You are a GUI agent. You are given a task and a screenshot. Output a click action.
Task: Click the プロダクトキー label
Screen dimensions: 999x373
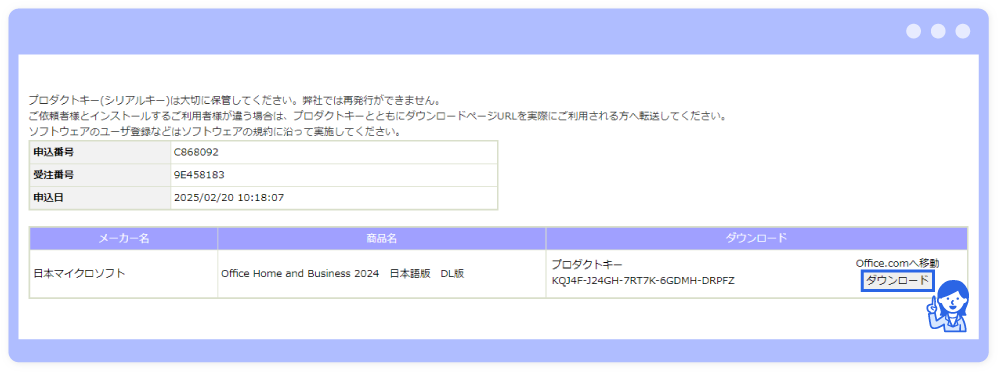pyautogui.click(x=587, y=264)
